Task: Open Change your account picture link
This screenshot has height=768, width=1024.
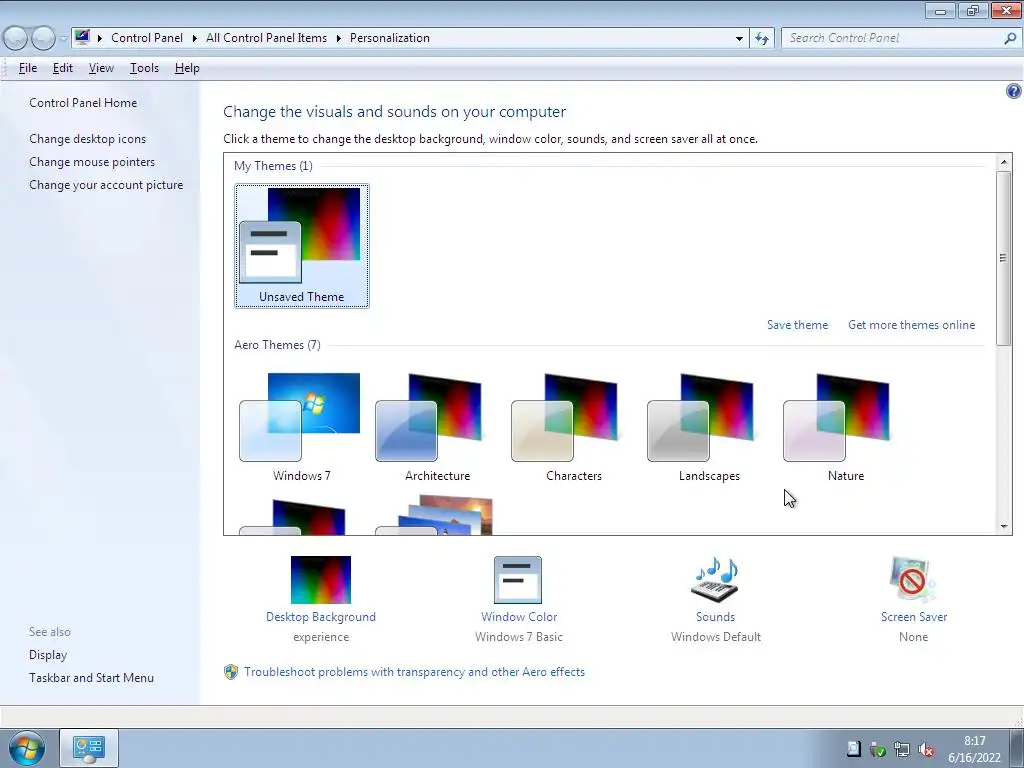Action: pyautogui.click(x=106, y=185)
